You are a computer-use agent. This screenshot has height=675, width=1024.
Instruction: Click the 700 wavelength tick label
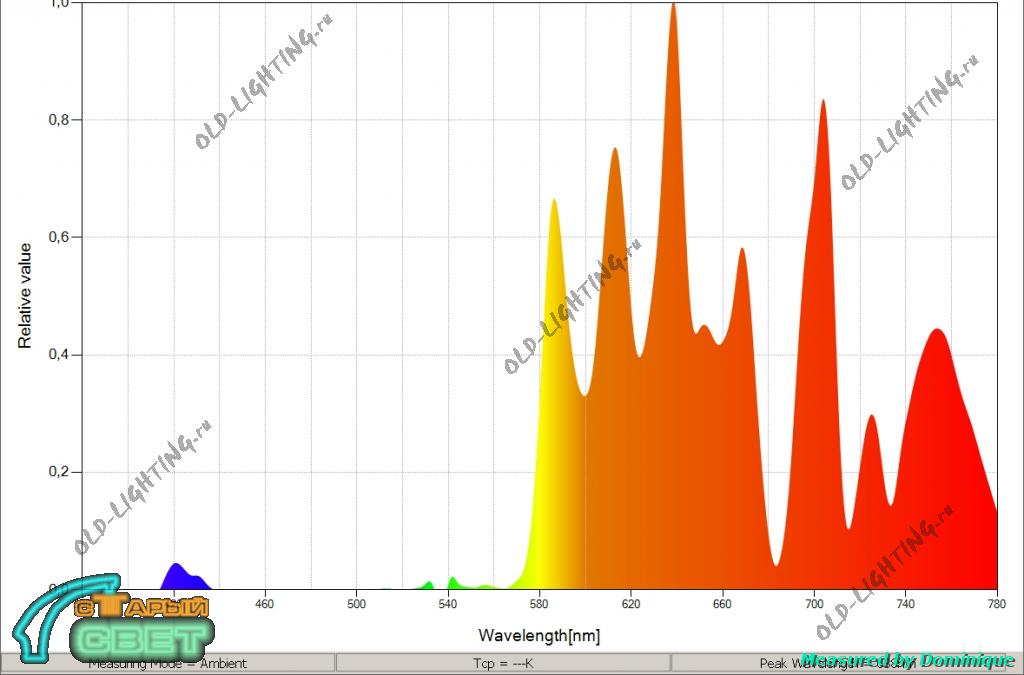coord(814,604)
